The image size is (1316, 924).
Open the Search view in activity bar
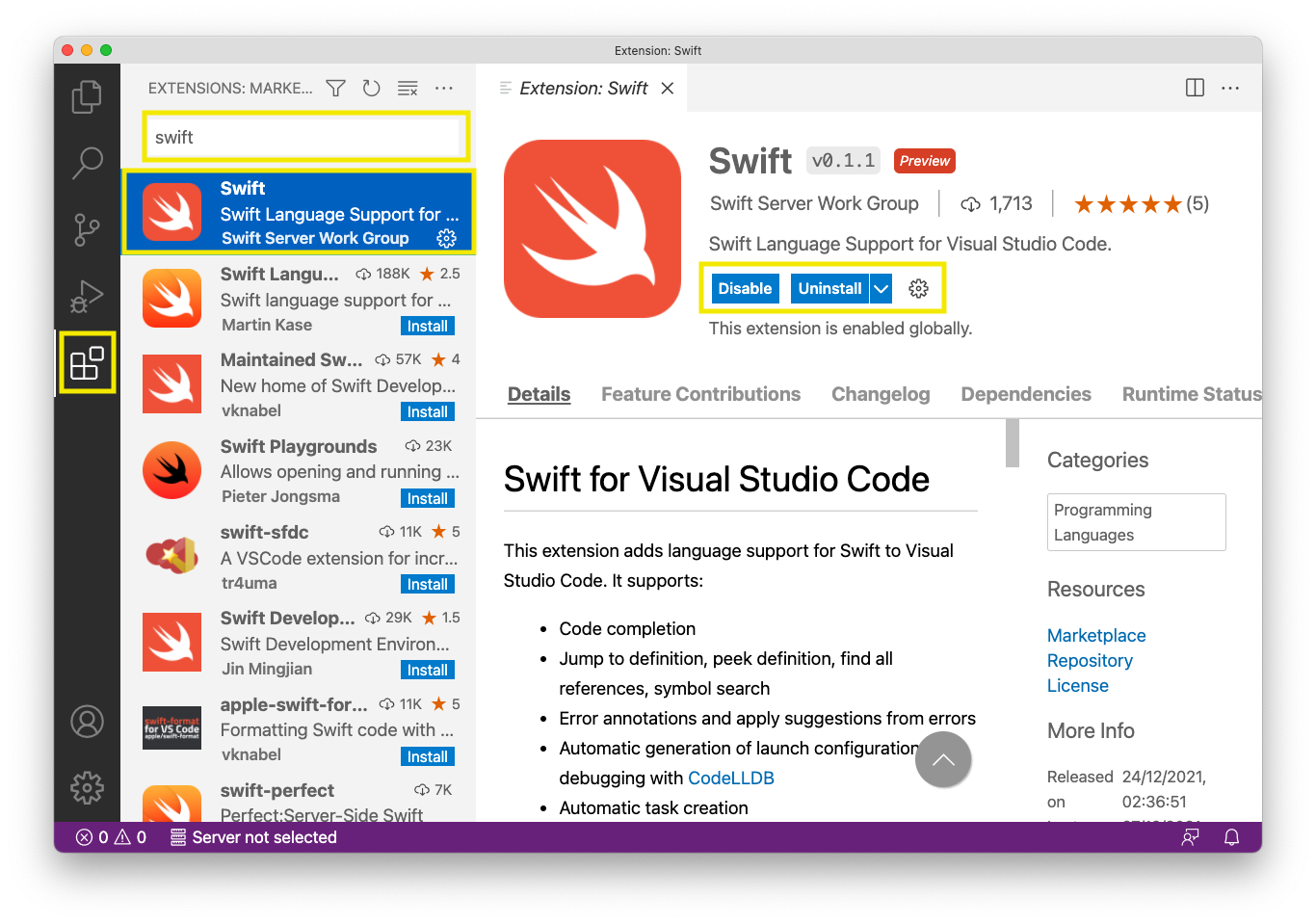[87, 163]
